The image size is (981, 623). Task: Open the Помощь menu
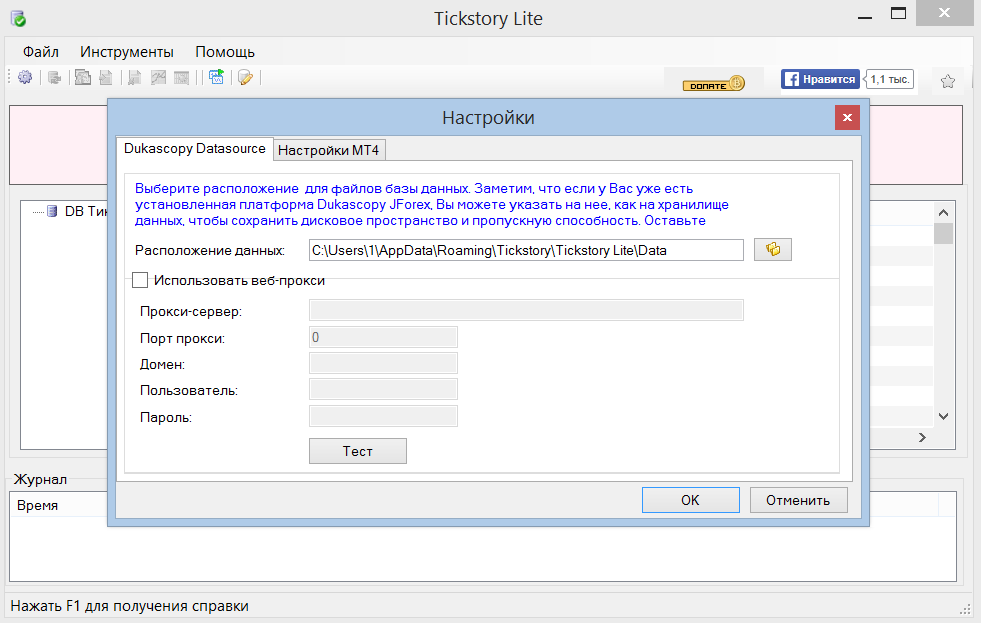click(x=225, y=52)
